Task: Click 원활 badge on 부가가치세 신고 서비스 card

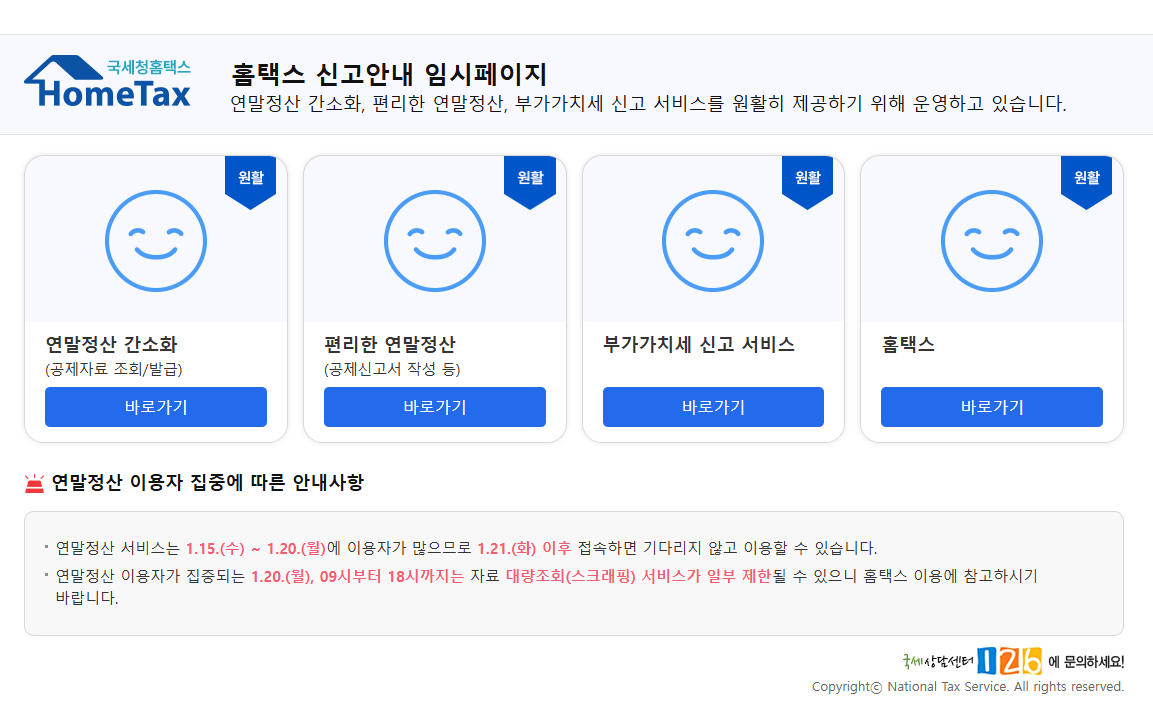Action: click(807, 182)
